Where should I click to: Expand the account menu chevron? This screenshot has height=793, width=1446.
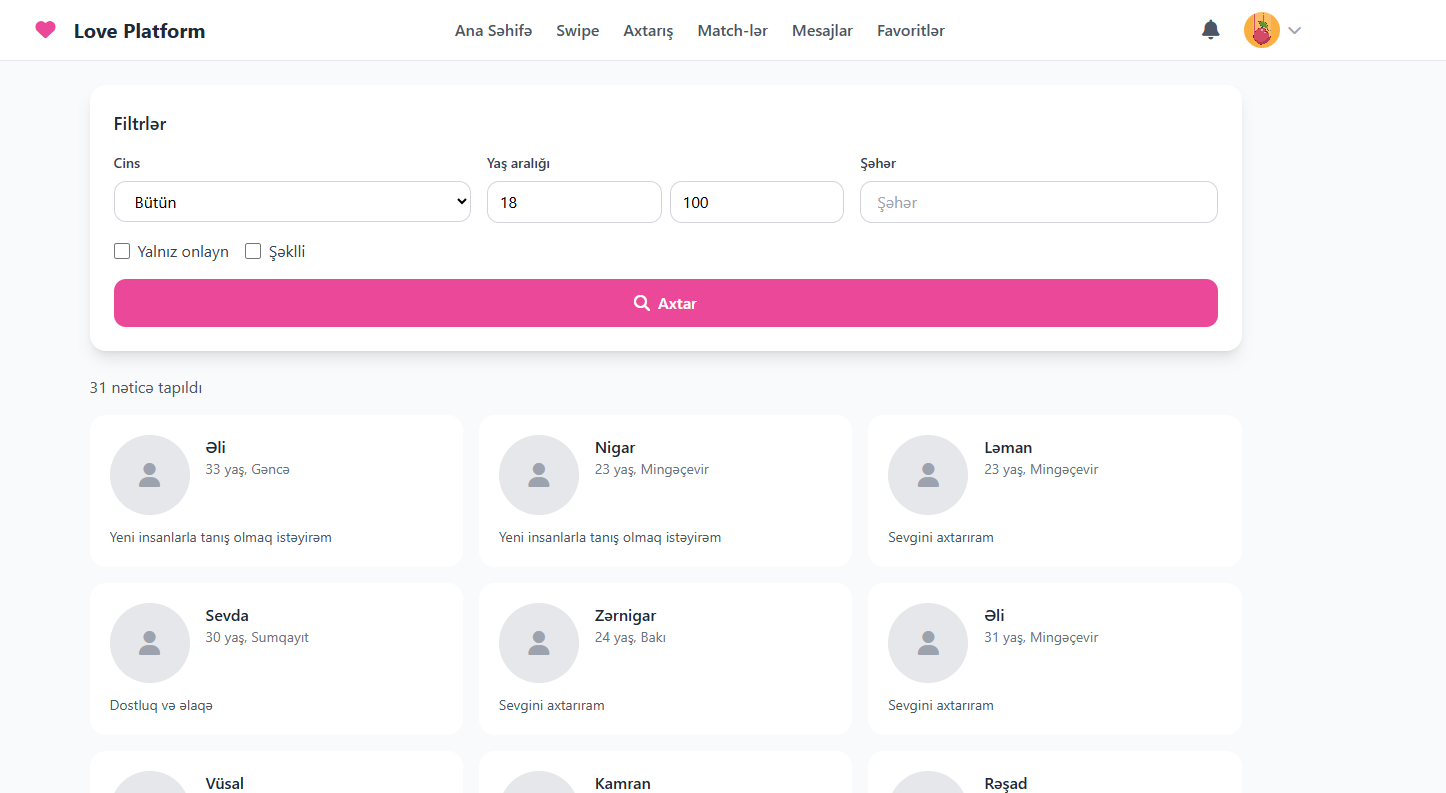click(1294, 31)
